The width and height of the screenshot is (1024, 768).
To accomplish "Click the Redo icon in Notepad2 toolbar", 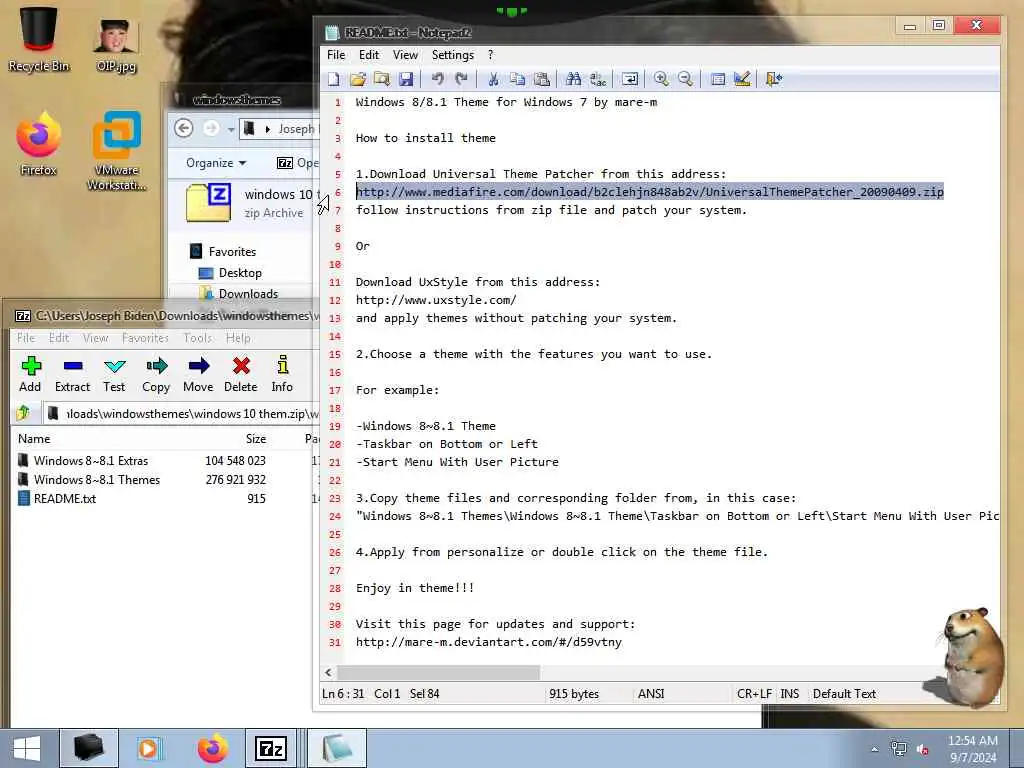I will (x=462, y=79).
